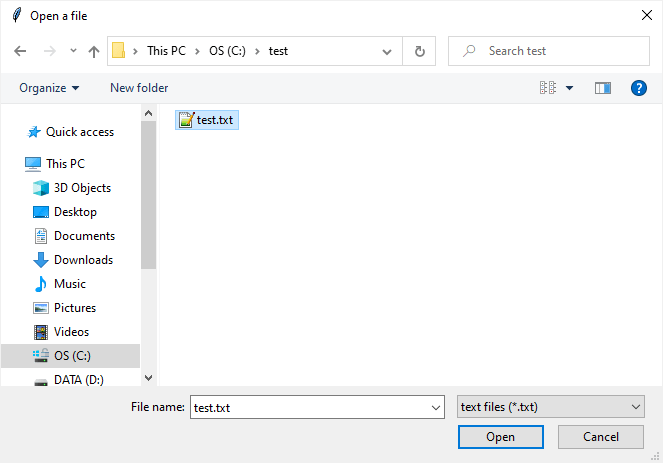Expand the chevron after OS (C:) breadcrumb
Image resolution: width=663 pixels, height=463 pixels.
coord(257,51)
